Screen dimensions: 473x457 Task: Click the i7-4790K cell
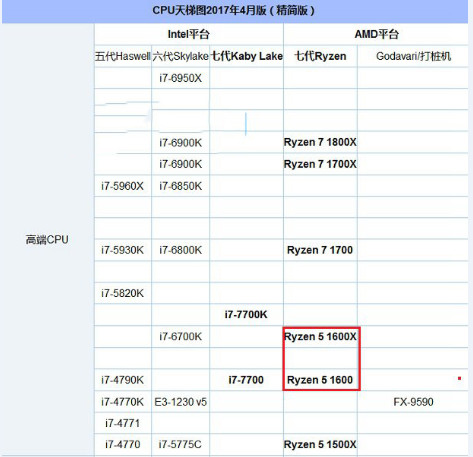tap(122, 380)
